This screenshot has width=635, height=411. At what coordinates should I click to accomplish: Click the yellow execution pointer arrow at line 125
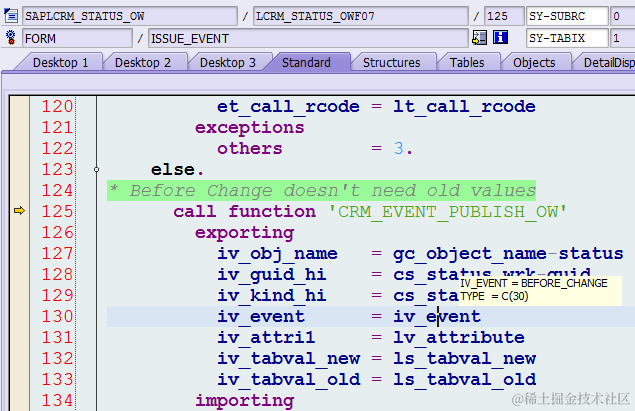[19, 211]
